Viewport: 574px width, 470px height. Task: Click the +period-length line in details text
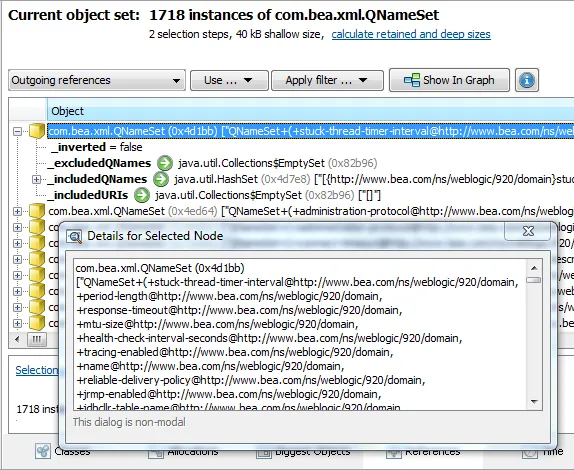(230, 296)
